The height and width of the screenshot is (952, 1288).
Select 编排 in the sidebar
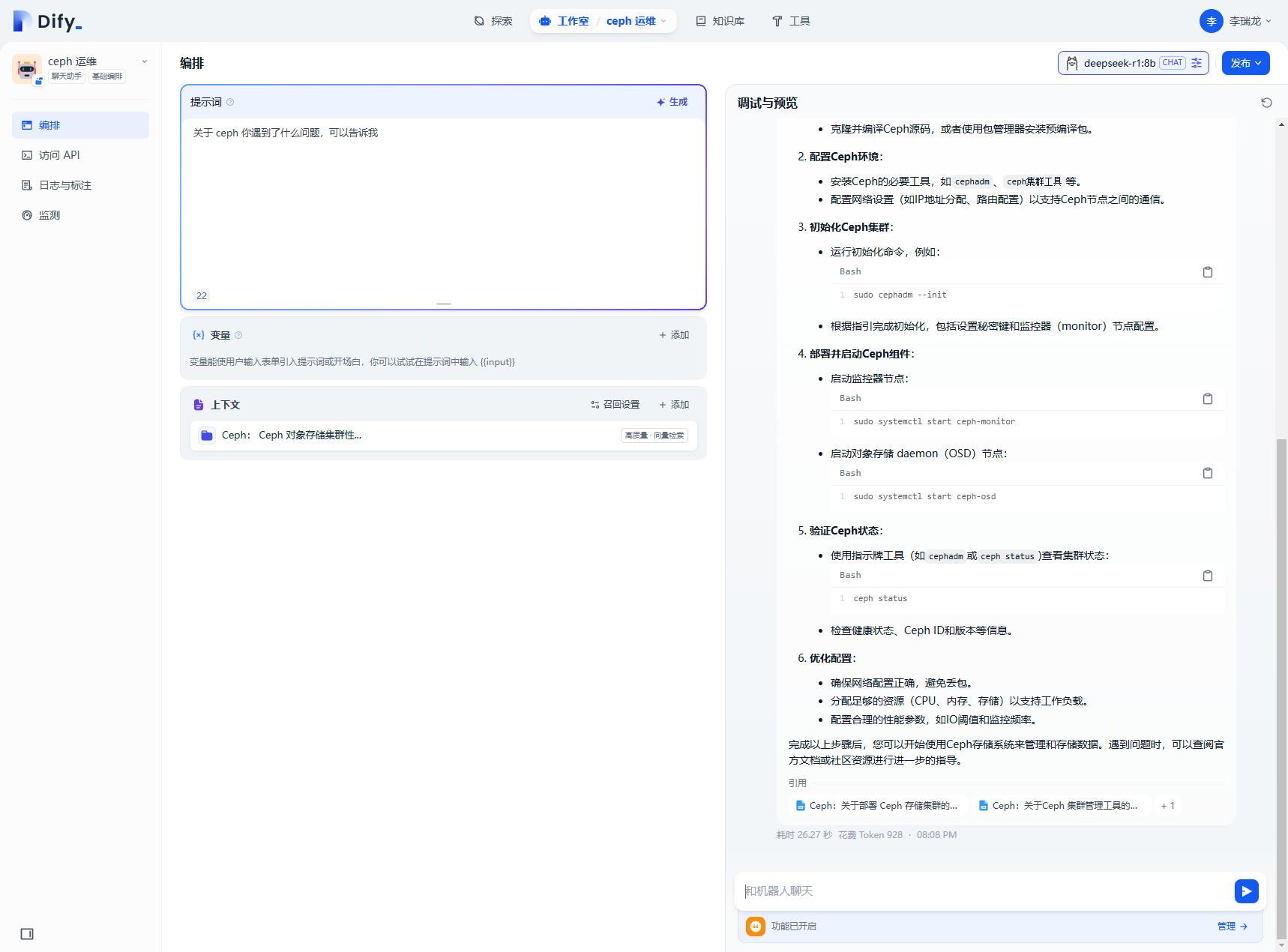(80, 125)
